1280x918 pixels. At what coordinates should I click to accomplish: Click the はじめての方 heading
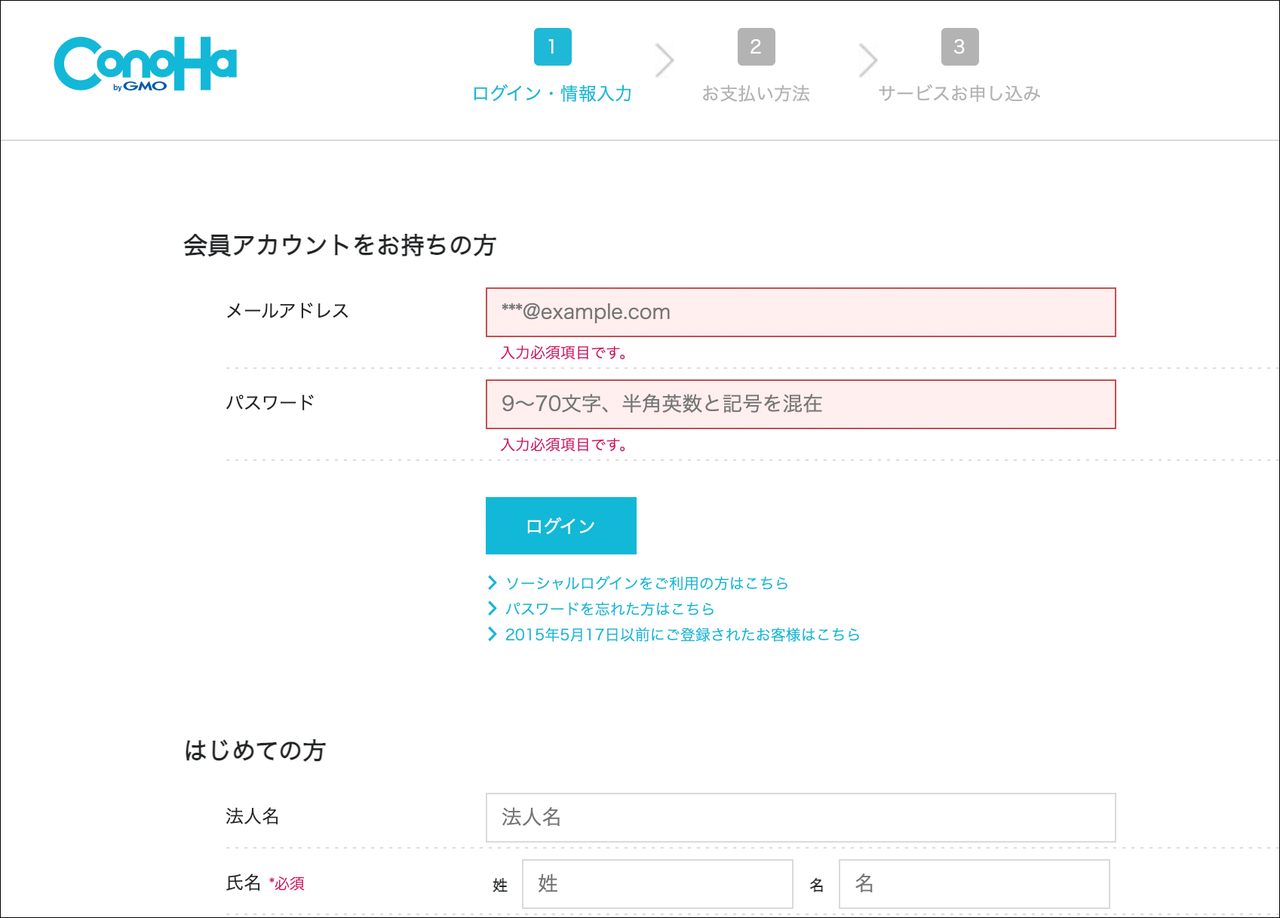pyautogui.click(x=255, y=751)
